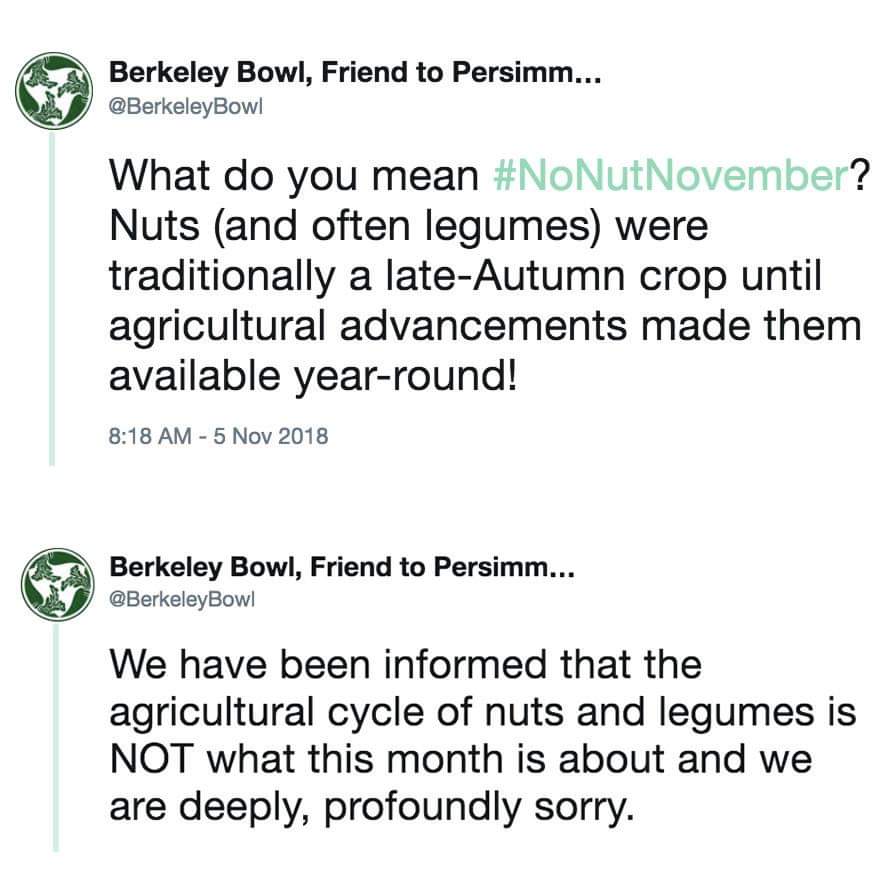Open the Berkeley Bowl avatar on the first tweet
The image size is (886, 886).
[54, 90]
